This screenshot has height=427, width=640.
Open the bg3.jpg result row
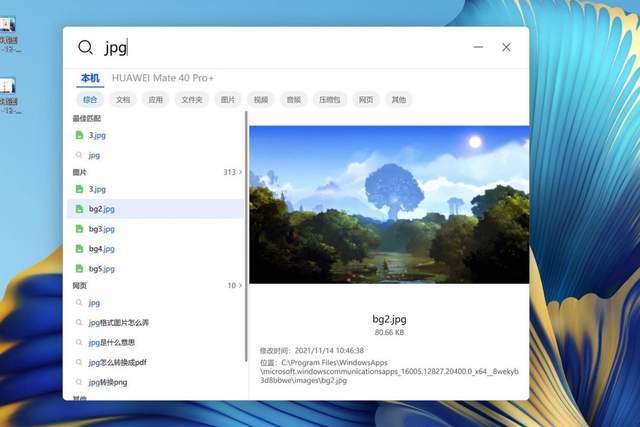155,229
